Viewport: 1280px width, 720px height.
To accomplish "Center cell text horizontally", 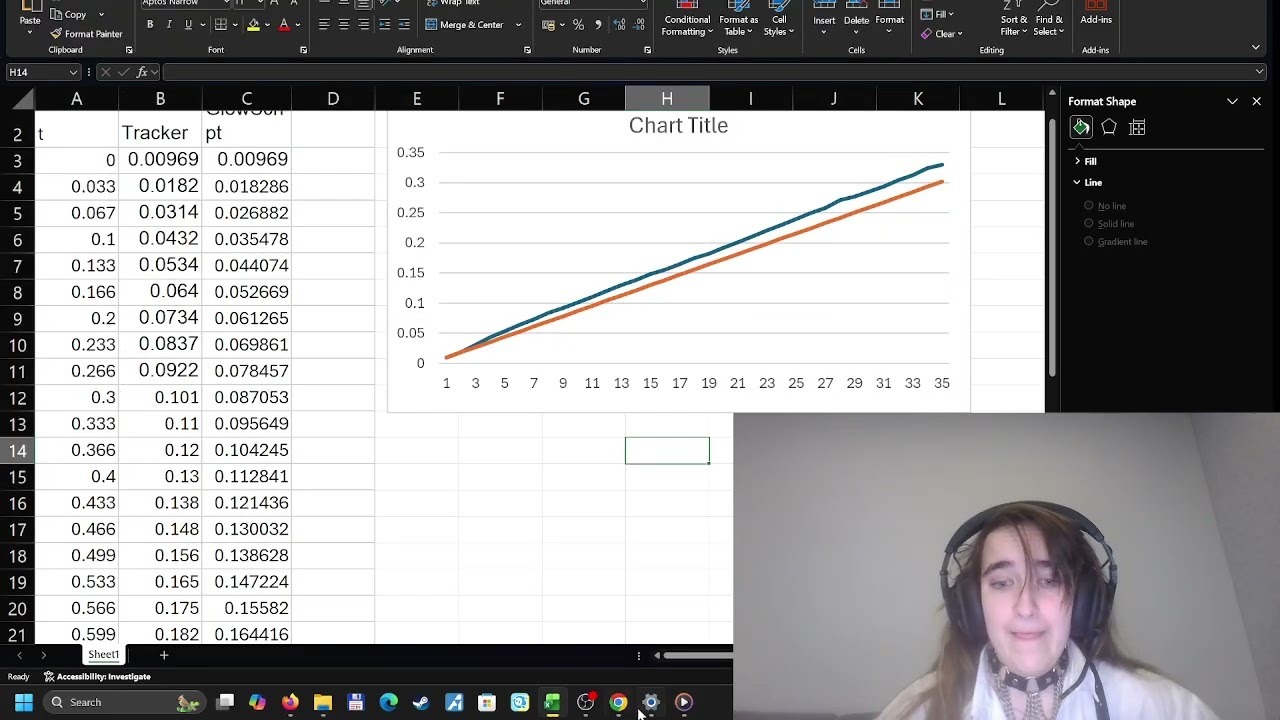I will point(344,24).
